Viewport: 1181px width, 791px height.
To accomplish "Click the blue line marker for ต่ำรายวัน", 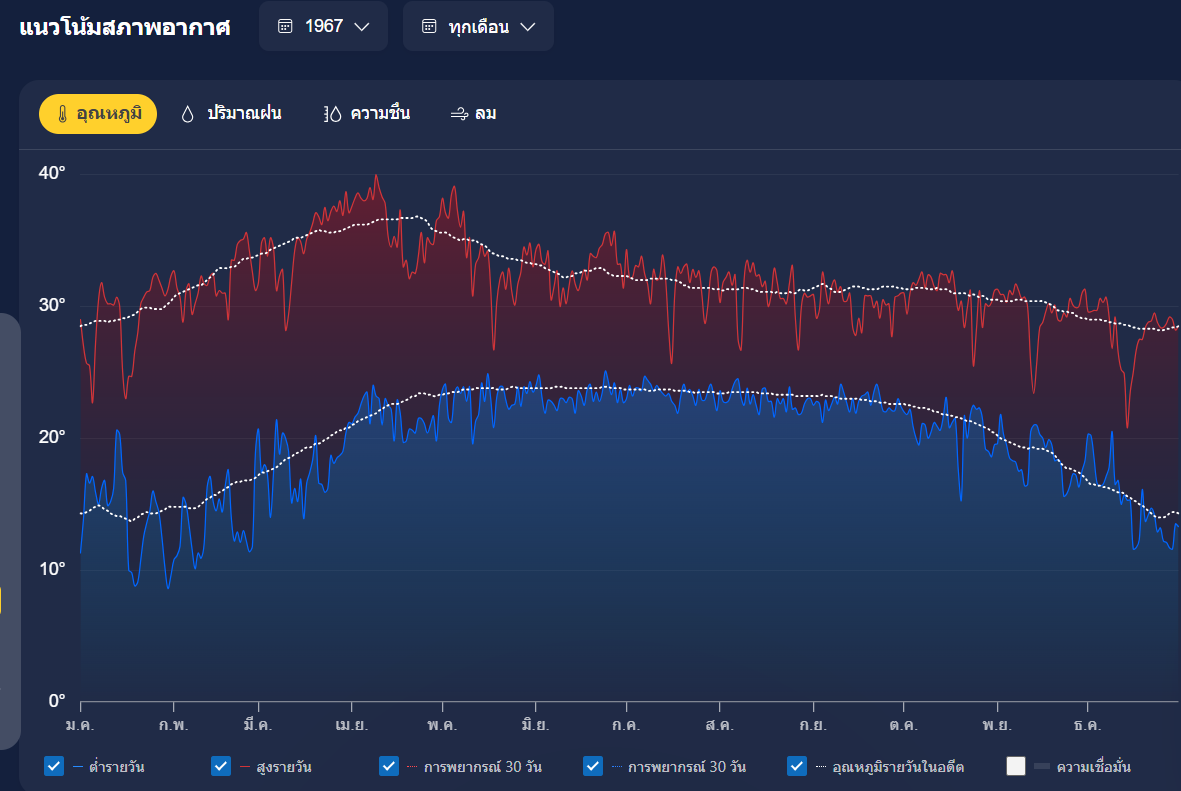I will (78, 767).
